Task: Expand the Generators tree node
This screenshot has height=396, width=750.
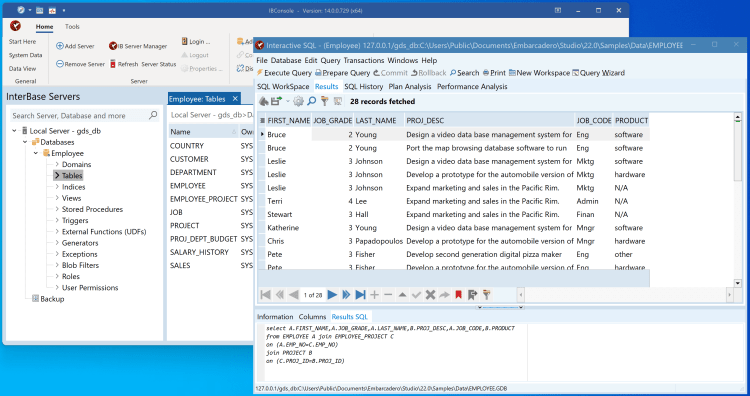Action: tap(57, 243)
